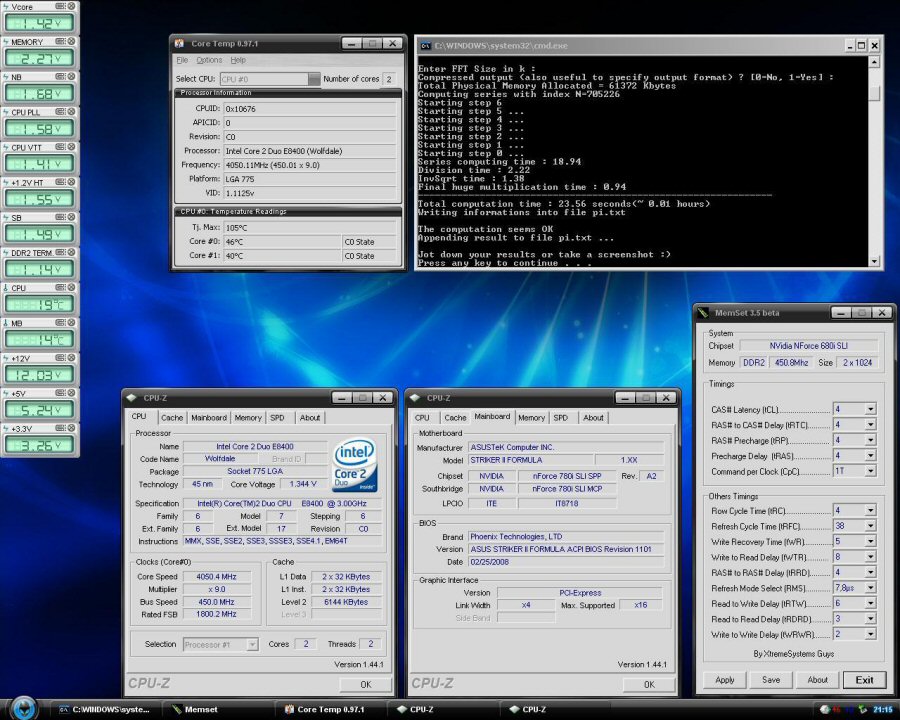The image size is (900, 720).
Task: Open the Processor Selection dropdown in CPU-Z
Action: [251, 645]
